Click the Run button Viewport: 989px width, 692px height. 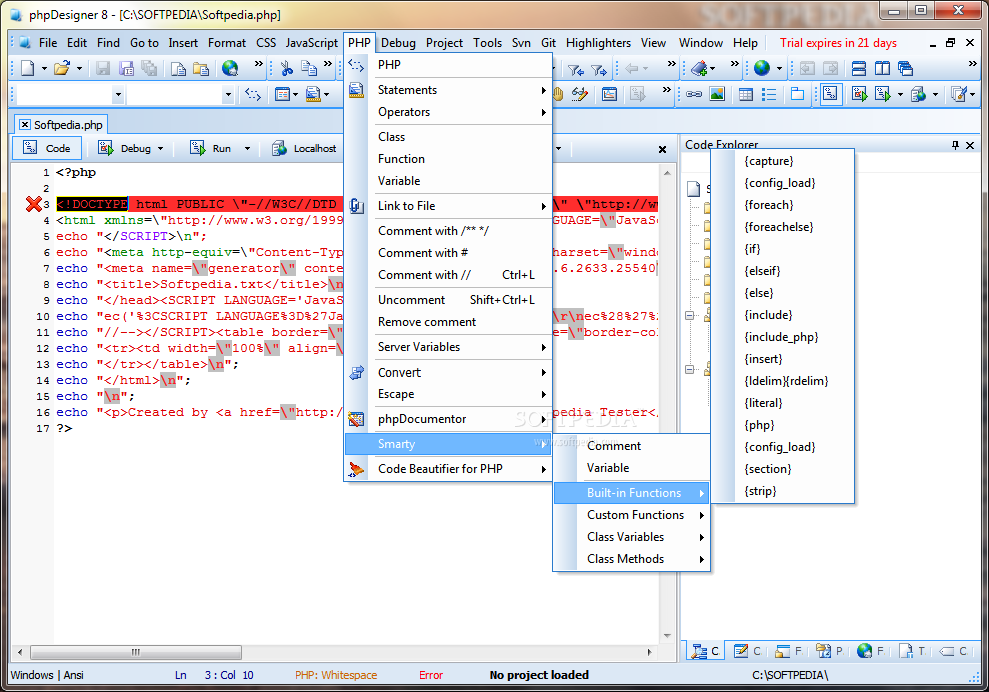pyautogui.click(x=211, y=149)
